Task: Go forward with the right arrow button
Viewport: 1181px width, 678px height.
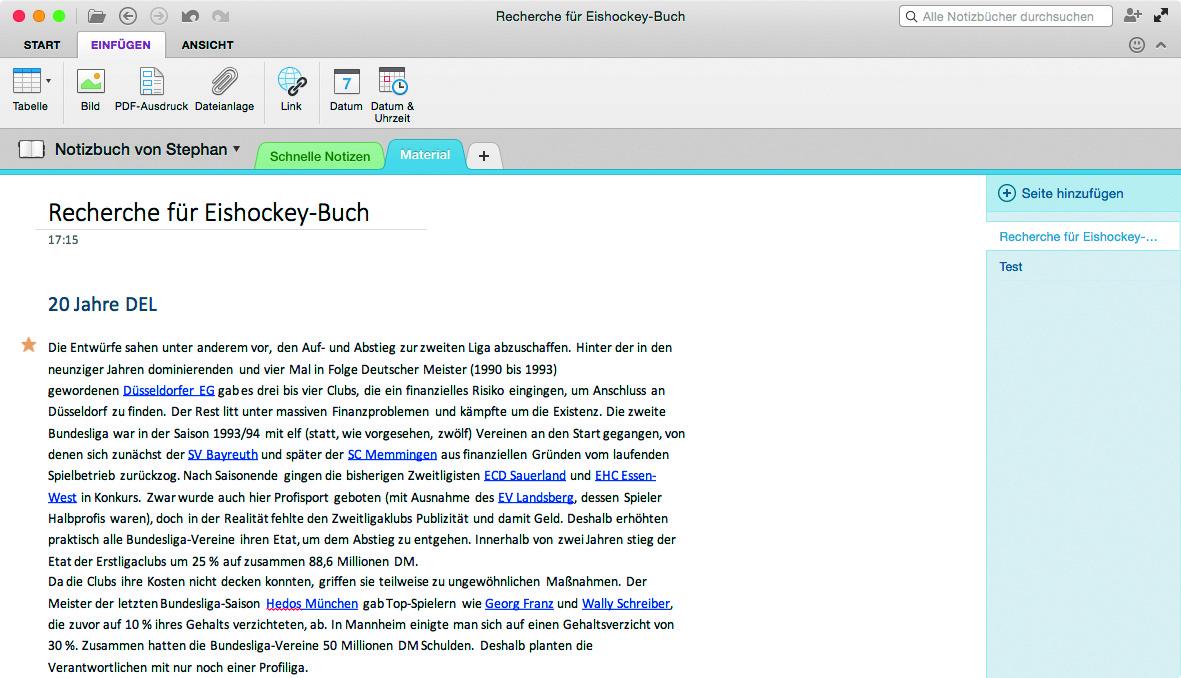Action: tap(158, 16)
